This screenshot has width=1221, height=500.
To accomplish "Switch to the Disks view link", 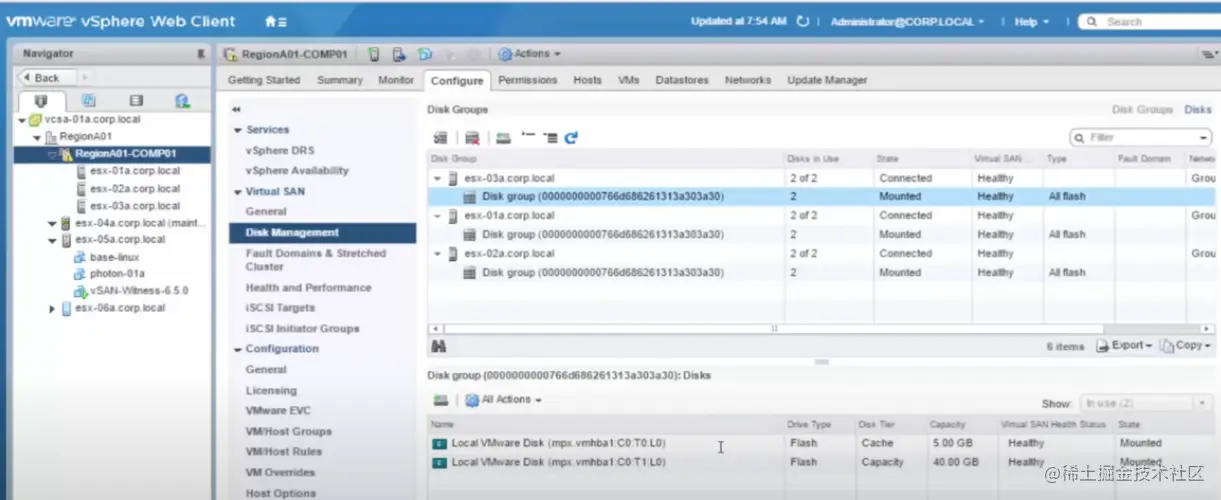I will point(1198,110).
